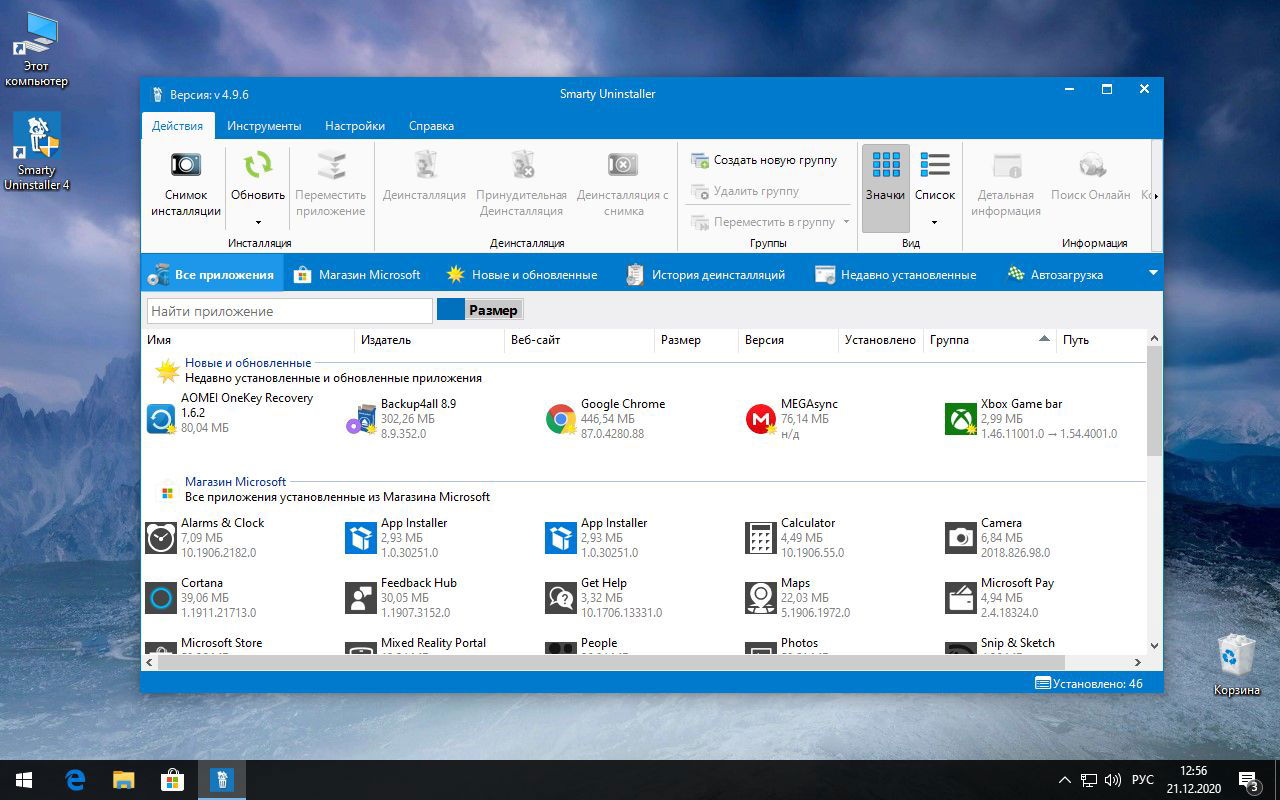Open the Windows Start menu

coord(24,780)
